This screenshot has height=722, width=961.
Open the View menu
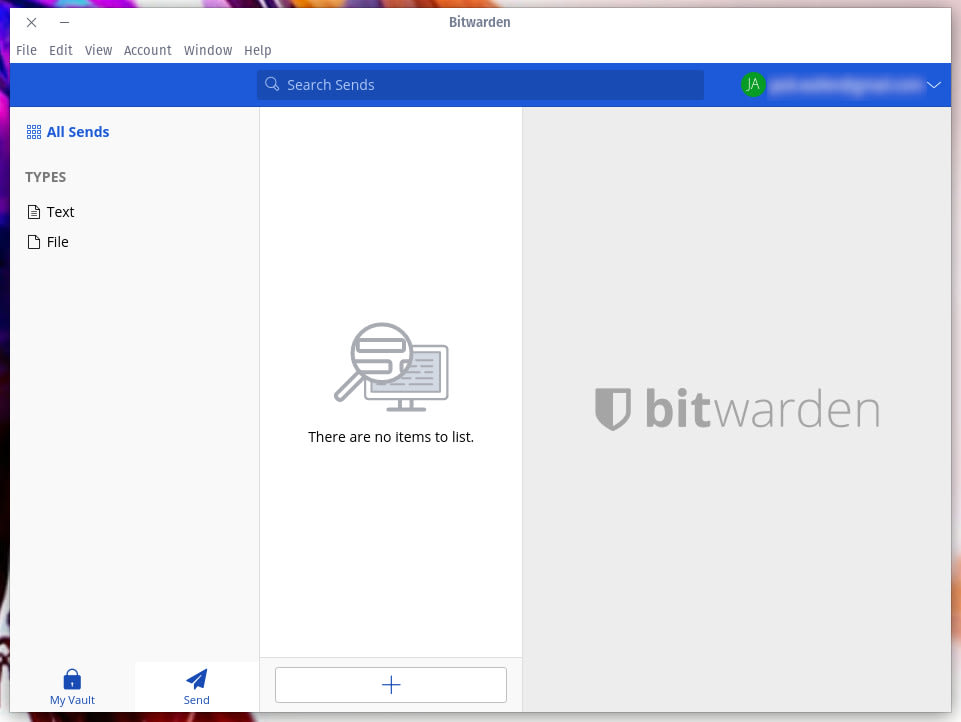coord(98,50)
